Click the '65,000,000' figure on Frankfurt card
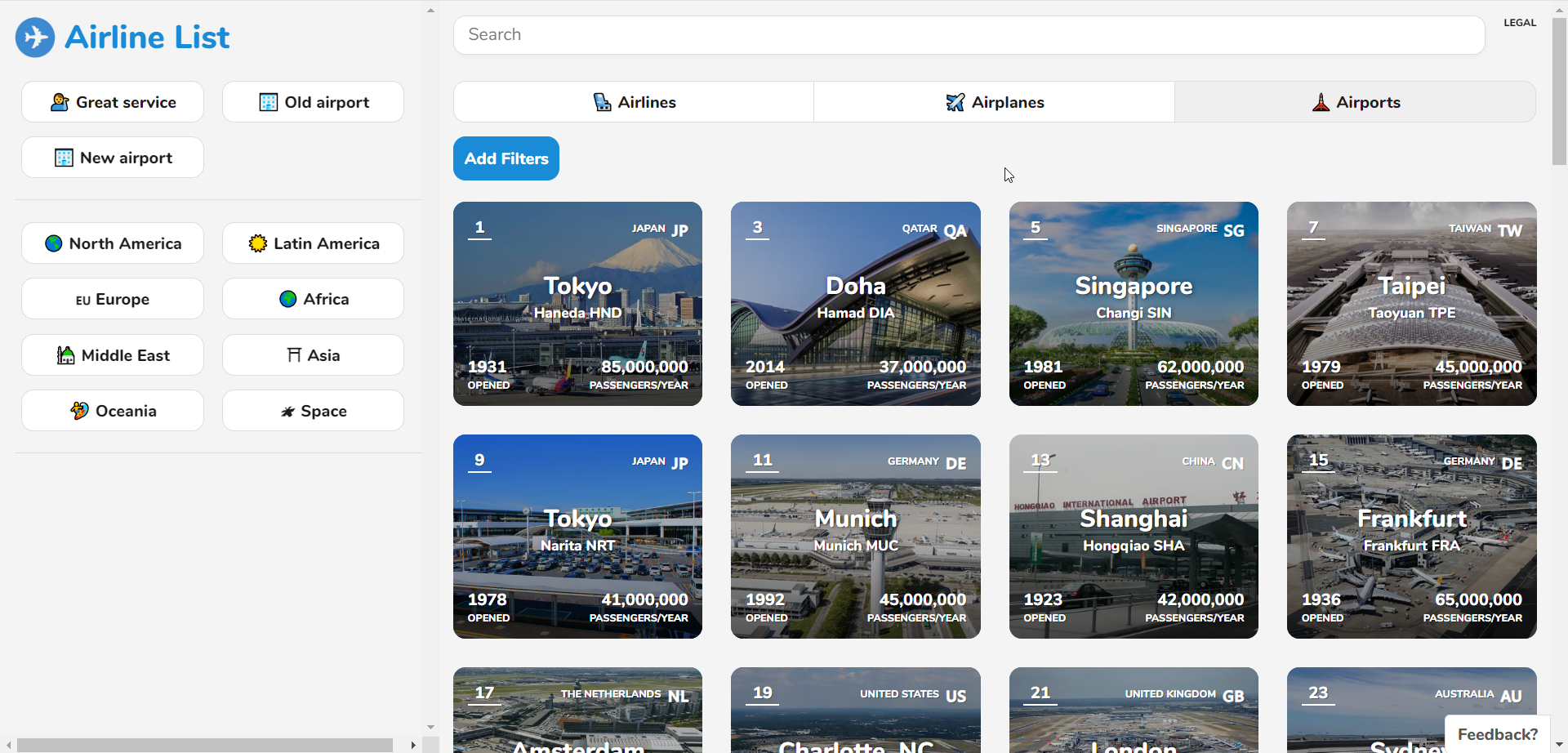The width and height of the screenshot is (1568, 753). point(1478,599)
